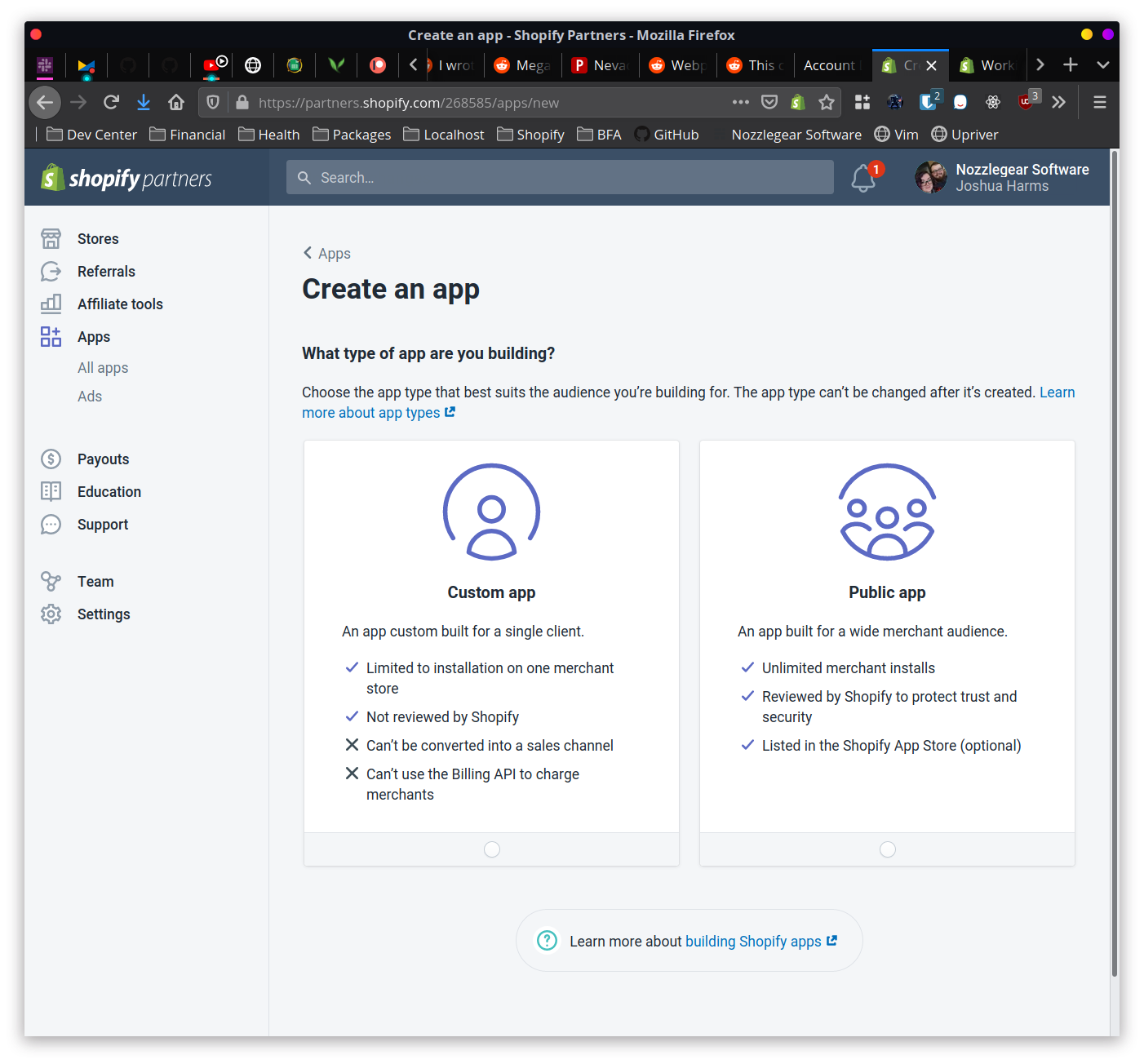The width and height of the screenshot is (1144, 1064).
Task: Go back with browser back arrow
Action: pyautogui.click(x=45, y=102)
